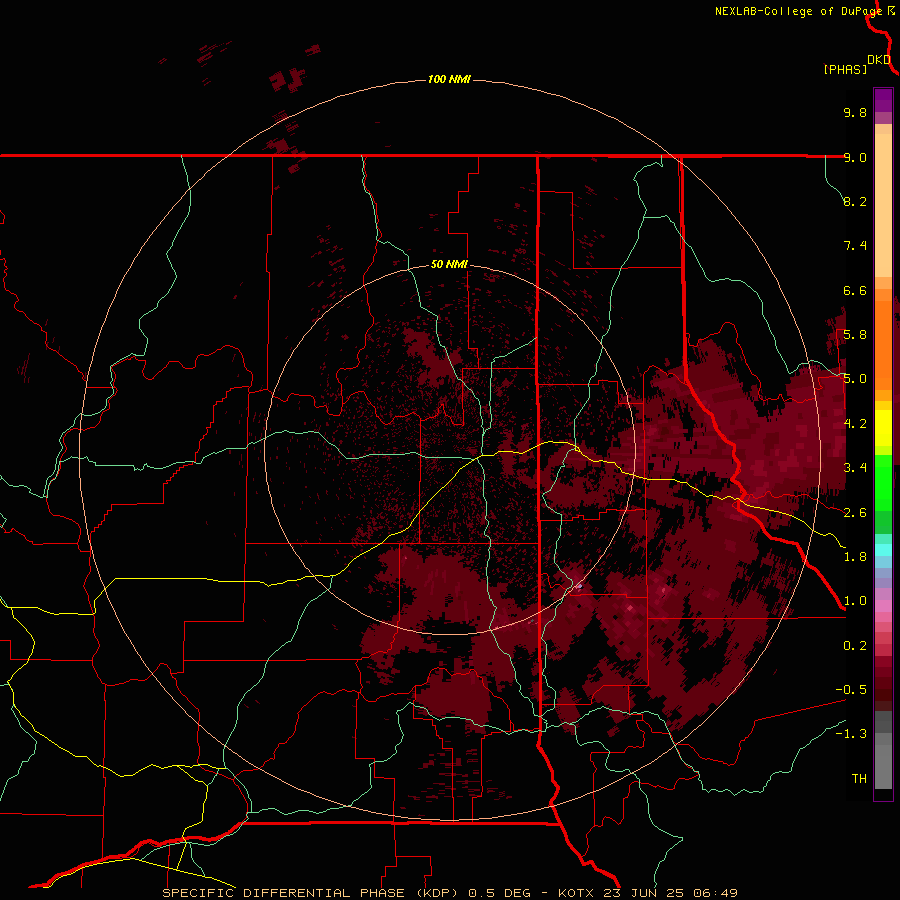900x900 pixels.
Task: Click the 50 NMI range ring label
Action: (449, 264)
